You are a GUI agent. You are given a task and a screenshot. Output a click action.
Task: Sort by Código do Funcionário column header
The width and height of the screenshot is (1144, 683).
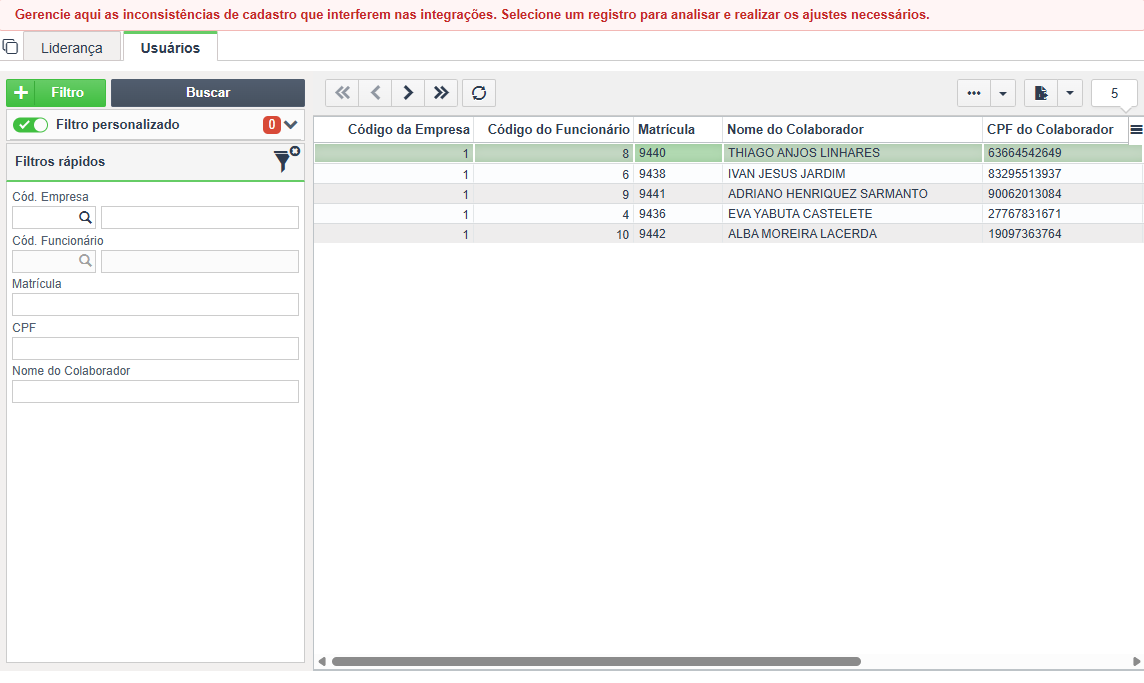click(554, 130)
